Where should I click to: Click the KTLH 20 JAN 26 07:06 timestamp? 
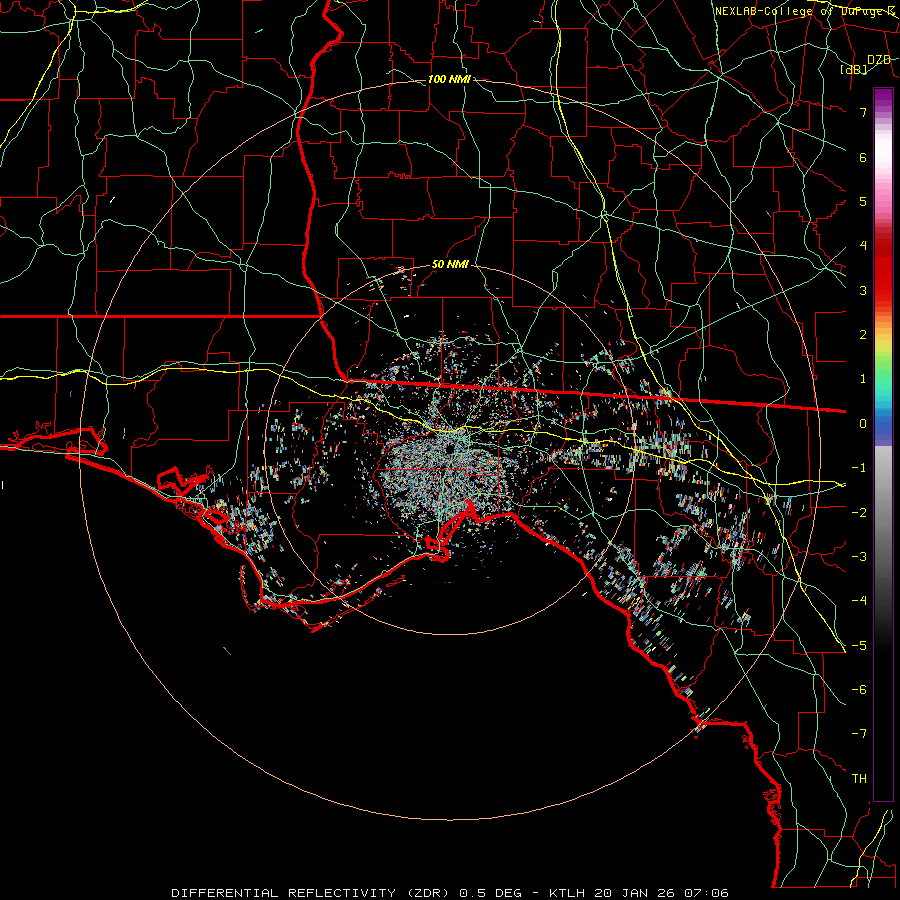click(639, 893)
